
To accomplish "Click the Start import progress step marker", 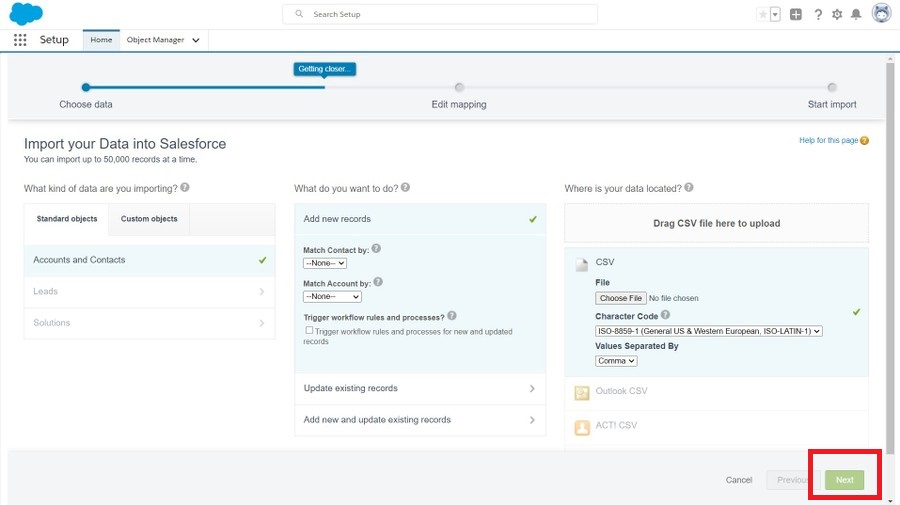I will (832, 87).
